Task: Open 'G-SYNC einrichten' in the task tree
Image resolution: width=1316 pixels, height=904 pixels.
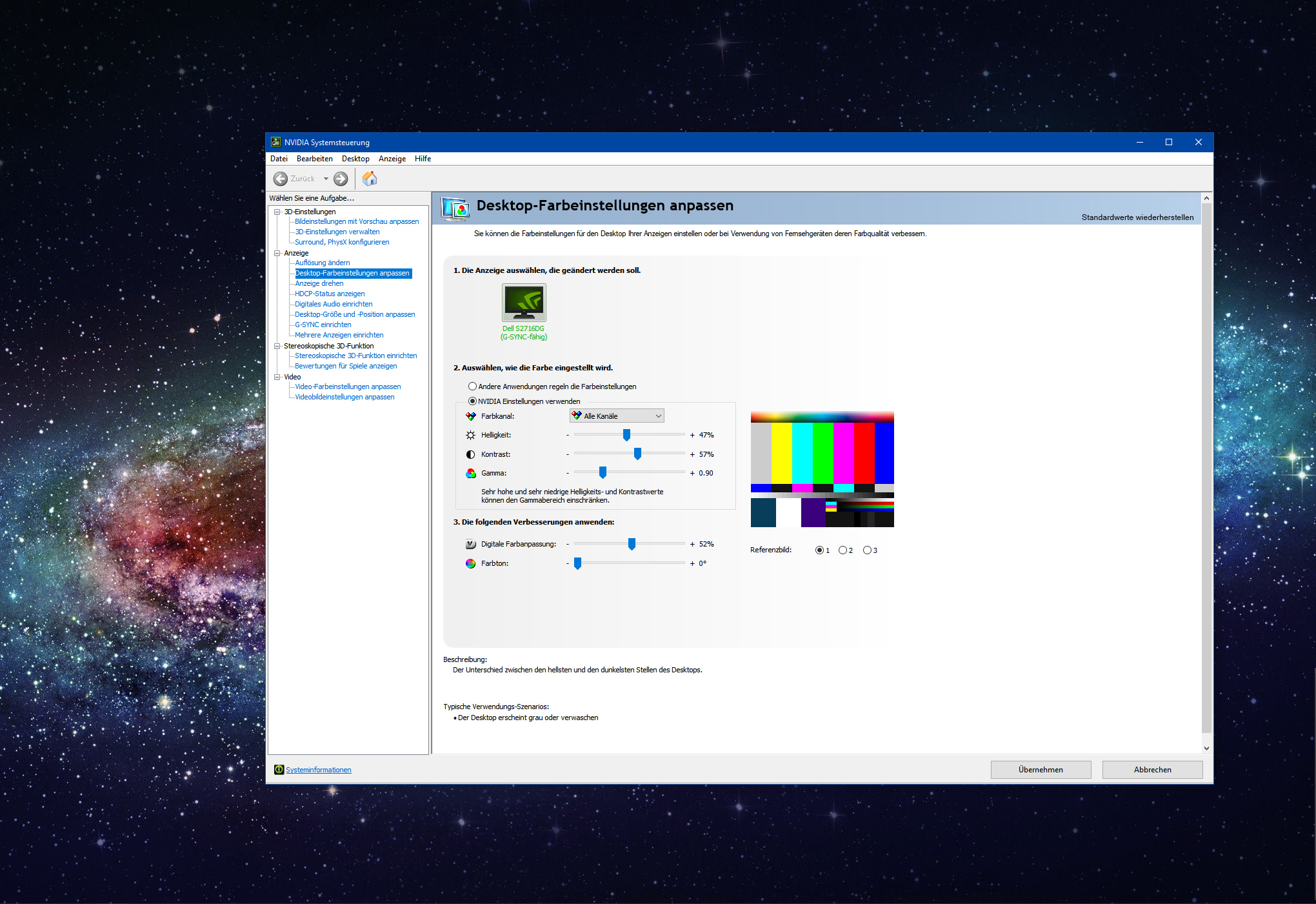Action: coord(323,325)
